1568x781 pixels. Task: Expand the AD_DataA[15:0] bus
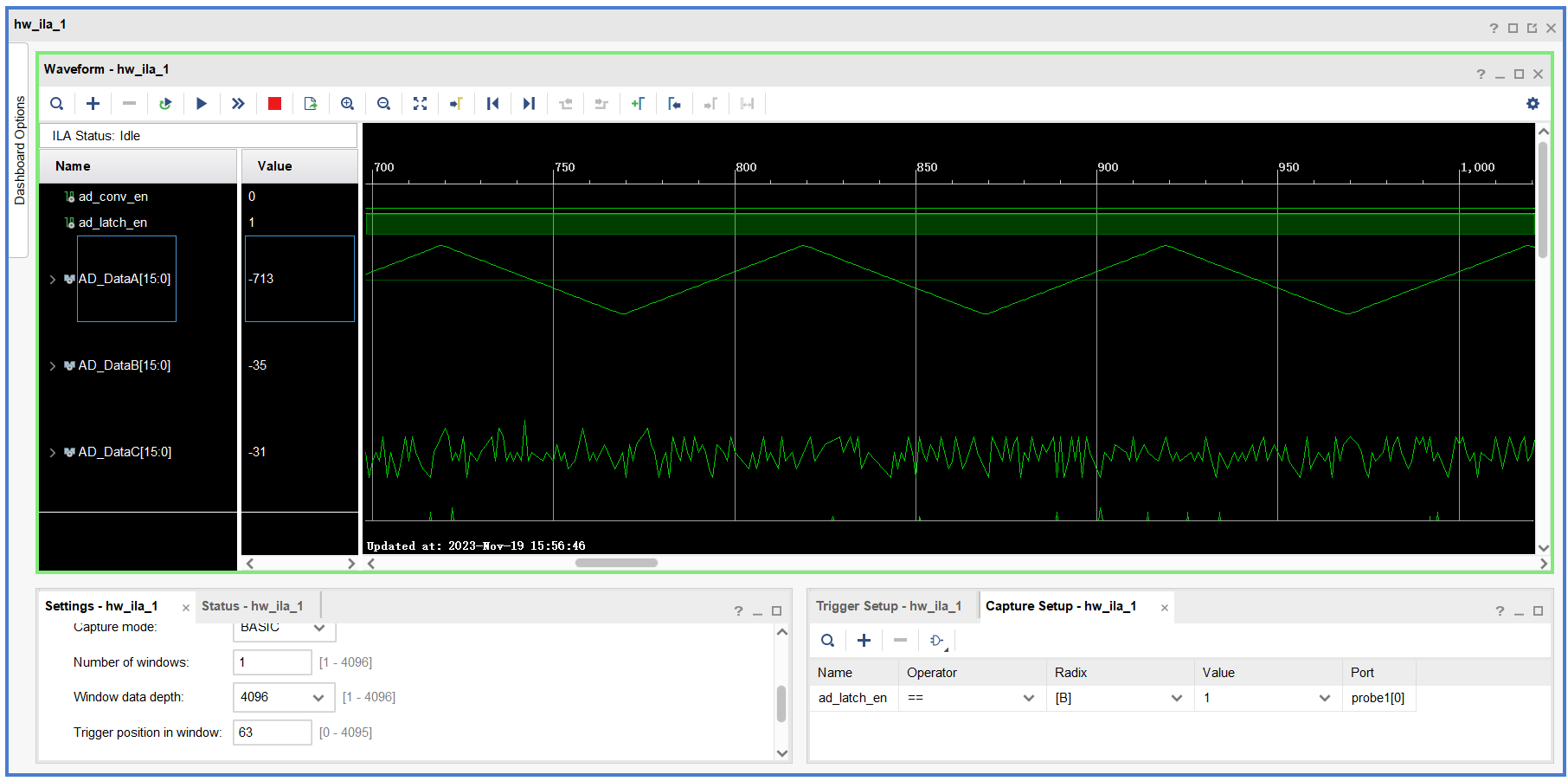[x=53, y=279]
